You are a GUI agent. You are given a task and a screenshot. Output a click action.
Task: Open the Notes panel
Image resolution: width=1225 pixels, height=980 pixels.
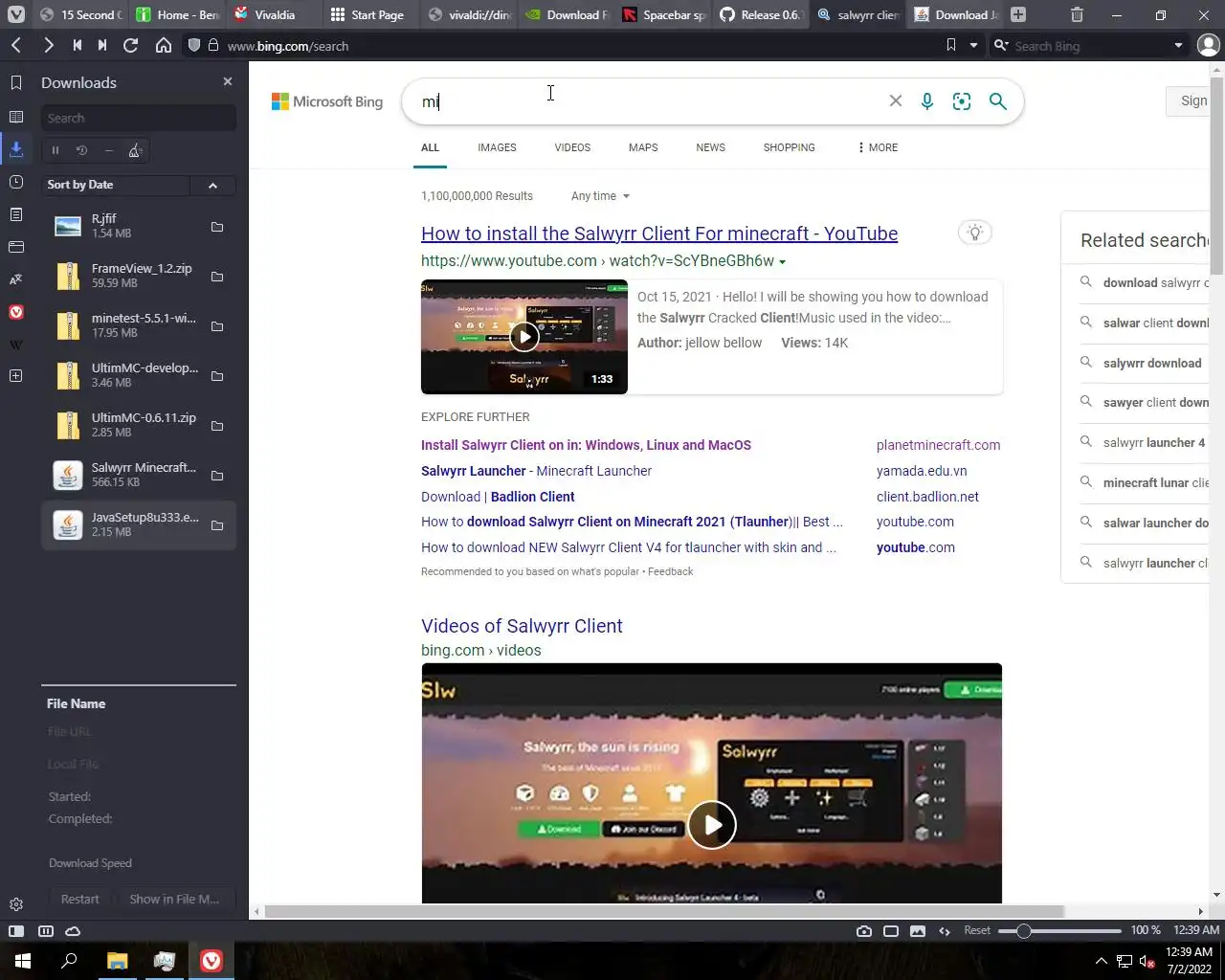tap(16, 214)
